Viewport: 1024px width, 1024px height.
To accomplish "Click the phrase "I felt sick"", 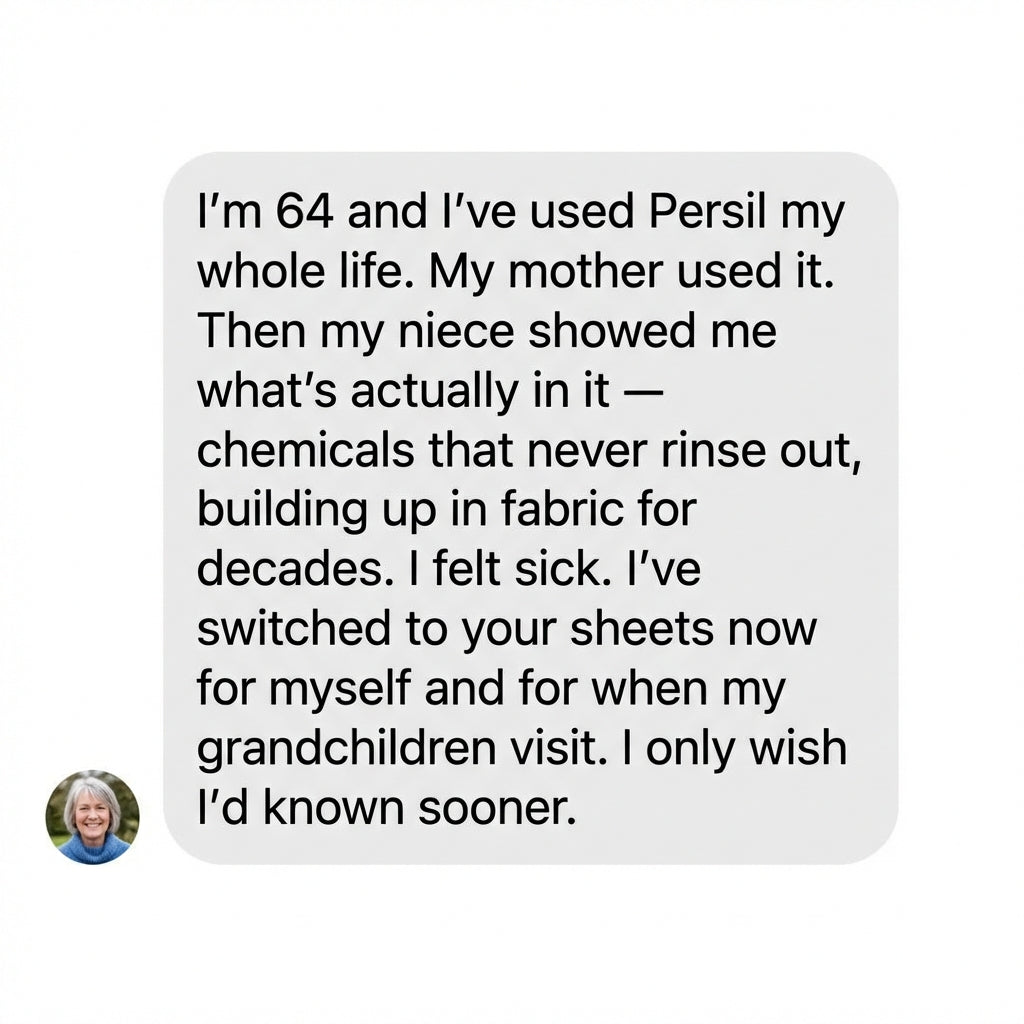I will tap(509, 567).
